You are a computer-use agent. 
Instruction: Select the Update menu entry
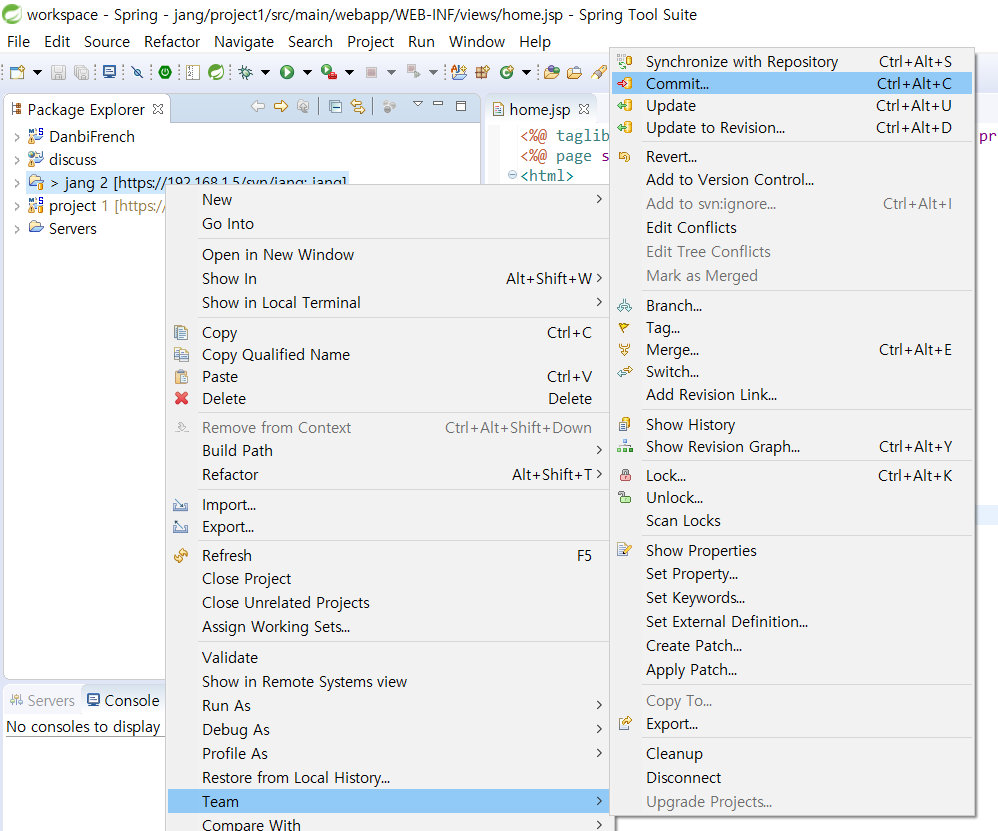[x=792, y=106]
